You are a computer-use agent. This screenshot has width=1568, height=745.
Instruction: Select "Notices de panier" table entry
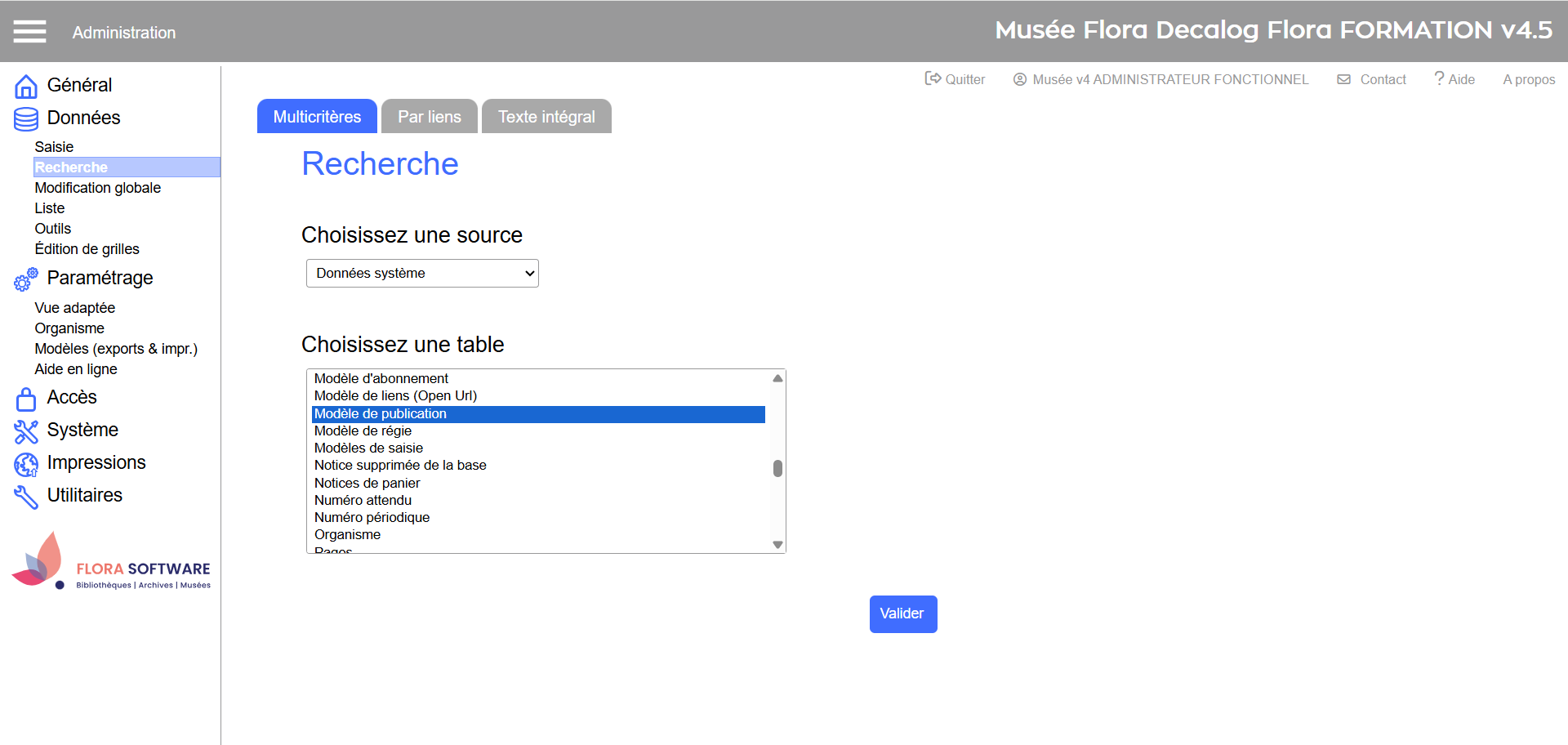pyautogui.click(x=367, y=483)
